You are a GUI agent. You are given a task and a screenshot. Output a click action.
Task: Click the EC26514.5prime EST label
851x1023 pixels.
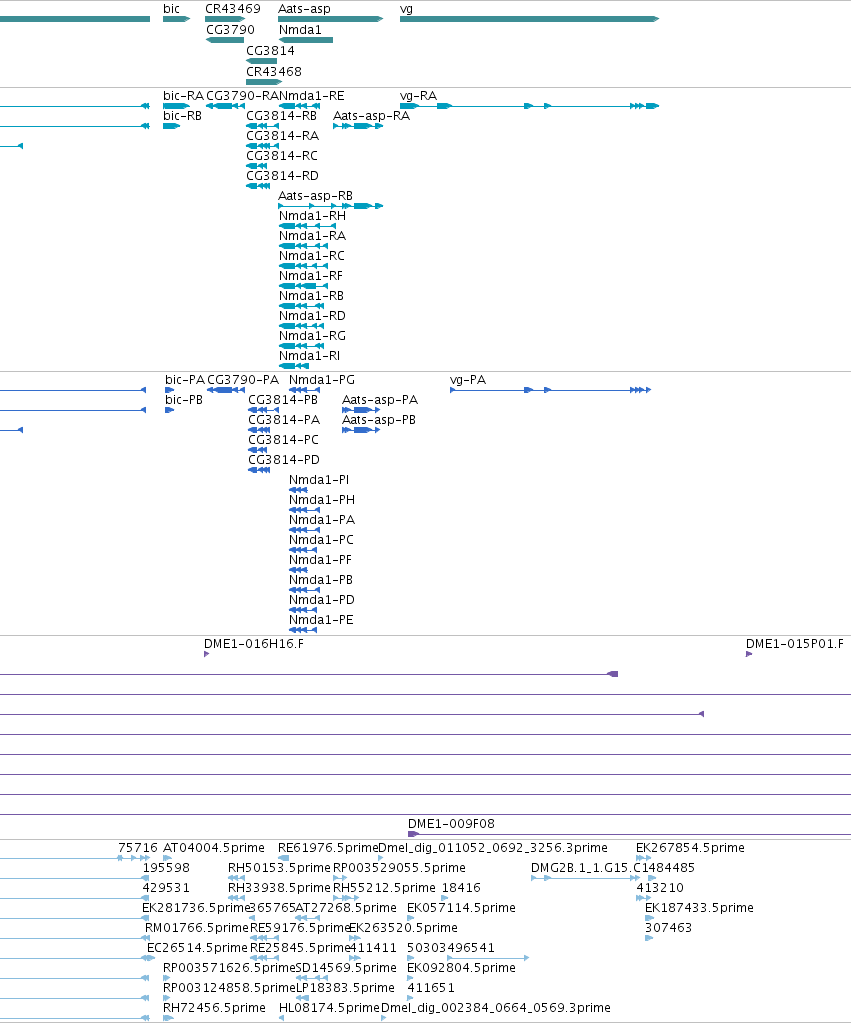click(197, 948)
